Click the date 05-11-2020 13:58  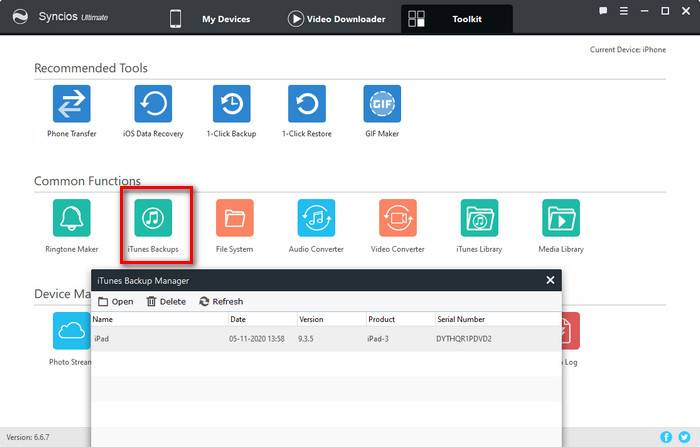coord(257,339)
